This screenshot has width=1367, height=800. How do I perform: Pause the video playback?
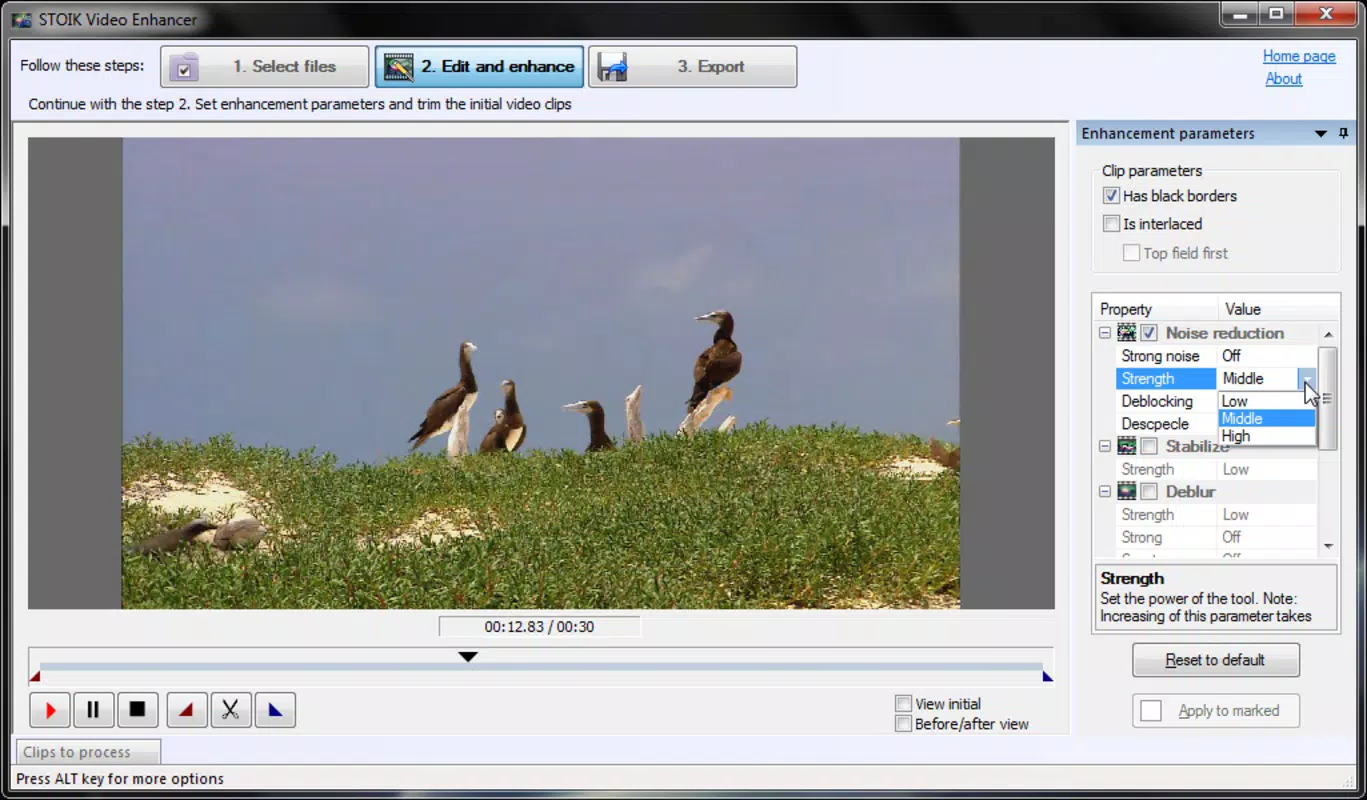click(93, 710)
